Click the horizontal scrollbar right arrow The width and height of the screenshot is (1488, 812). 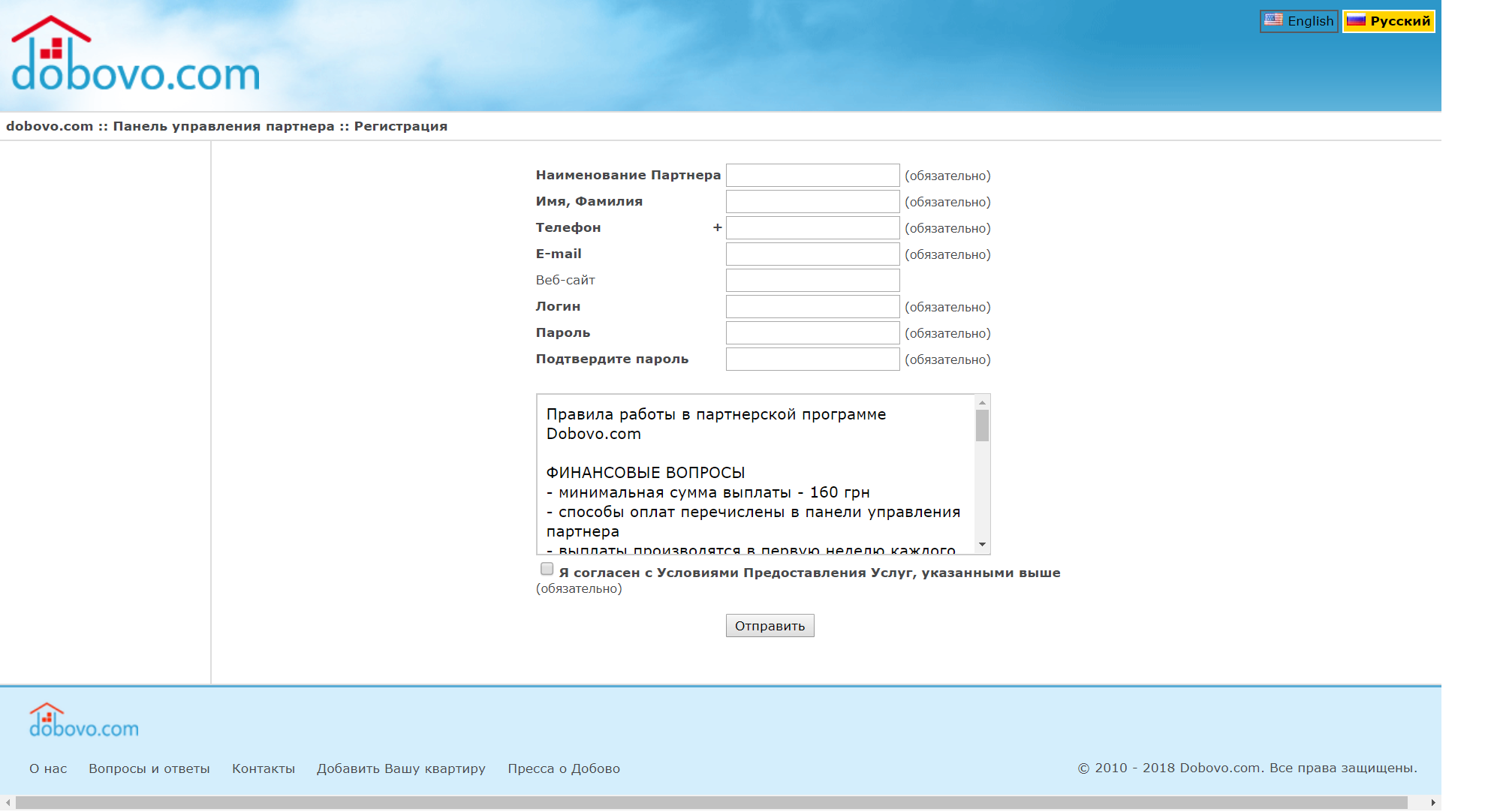click(1433, 803)
